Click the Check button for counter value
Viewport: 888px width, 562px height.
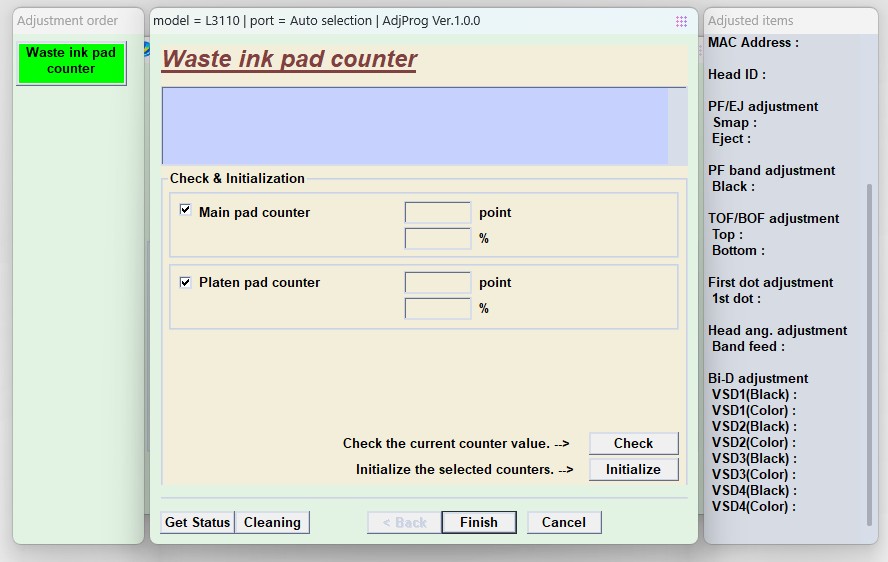pos(633,443)
